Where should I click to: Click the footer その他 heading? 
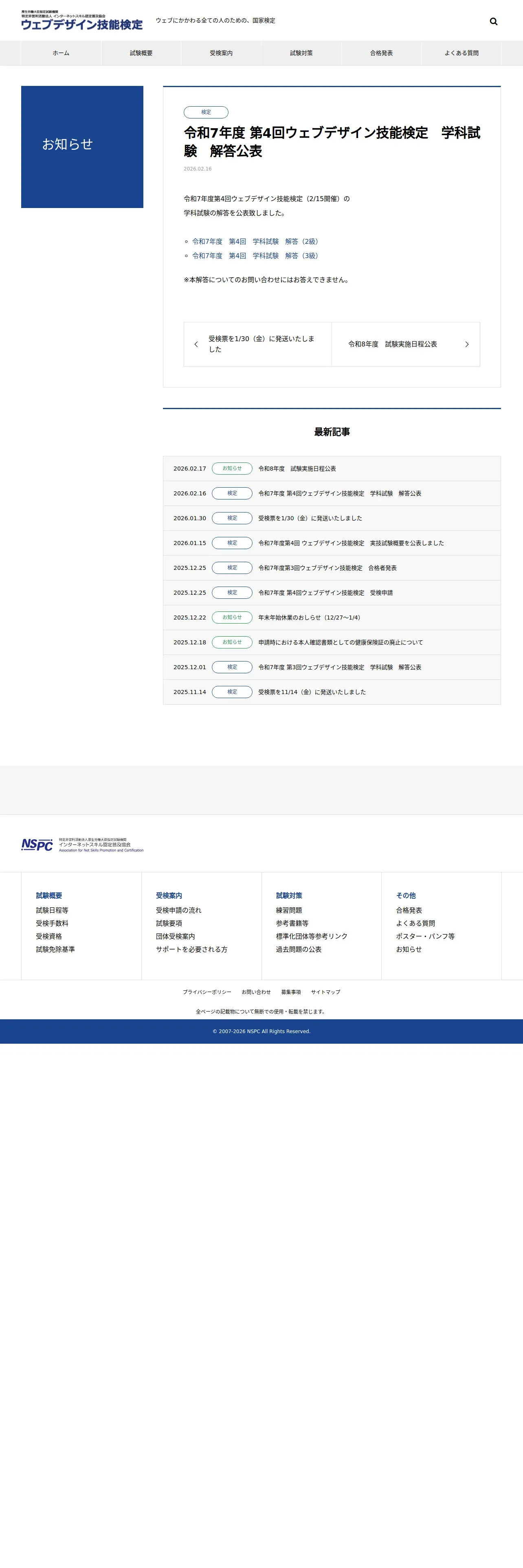tap(406, 896)
